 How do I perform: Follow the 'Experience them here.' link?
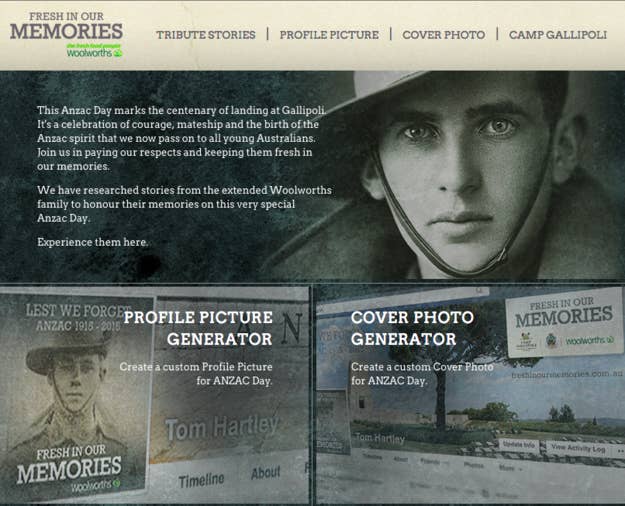tap(92, 242)
